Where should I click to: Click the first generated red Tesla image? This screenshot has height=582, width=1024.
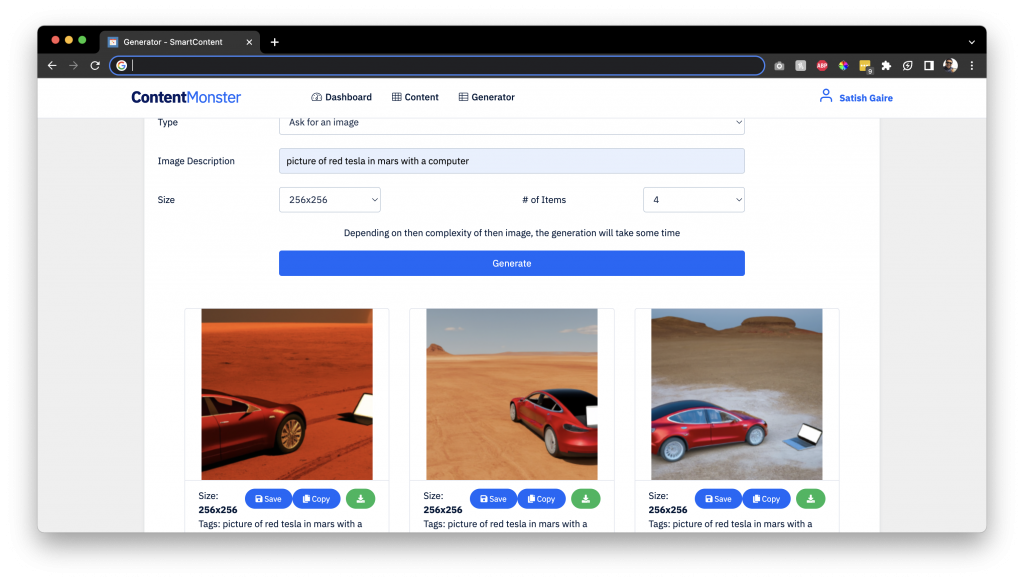[287, 395]
